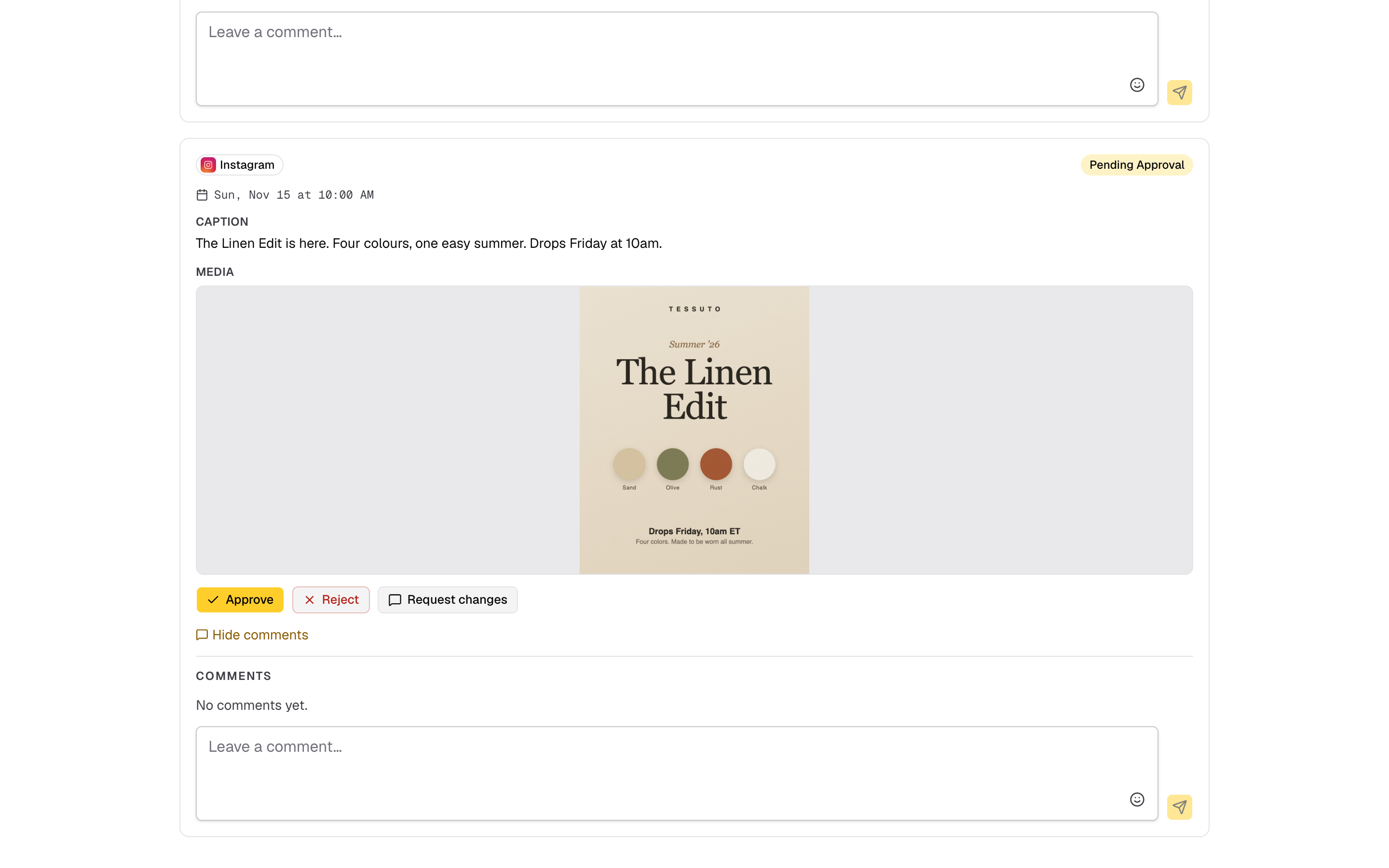Click the Chalk colour circle in the media
Image resolution: width=1389 pixels, height=868 pixels.
tap(759, 464)
